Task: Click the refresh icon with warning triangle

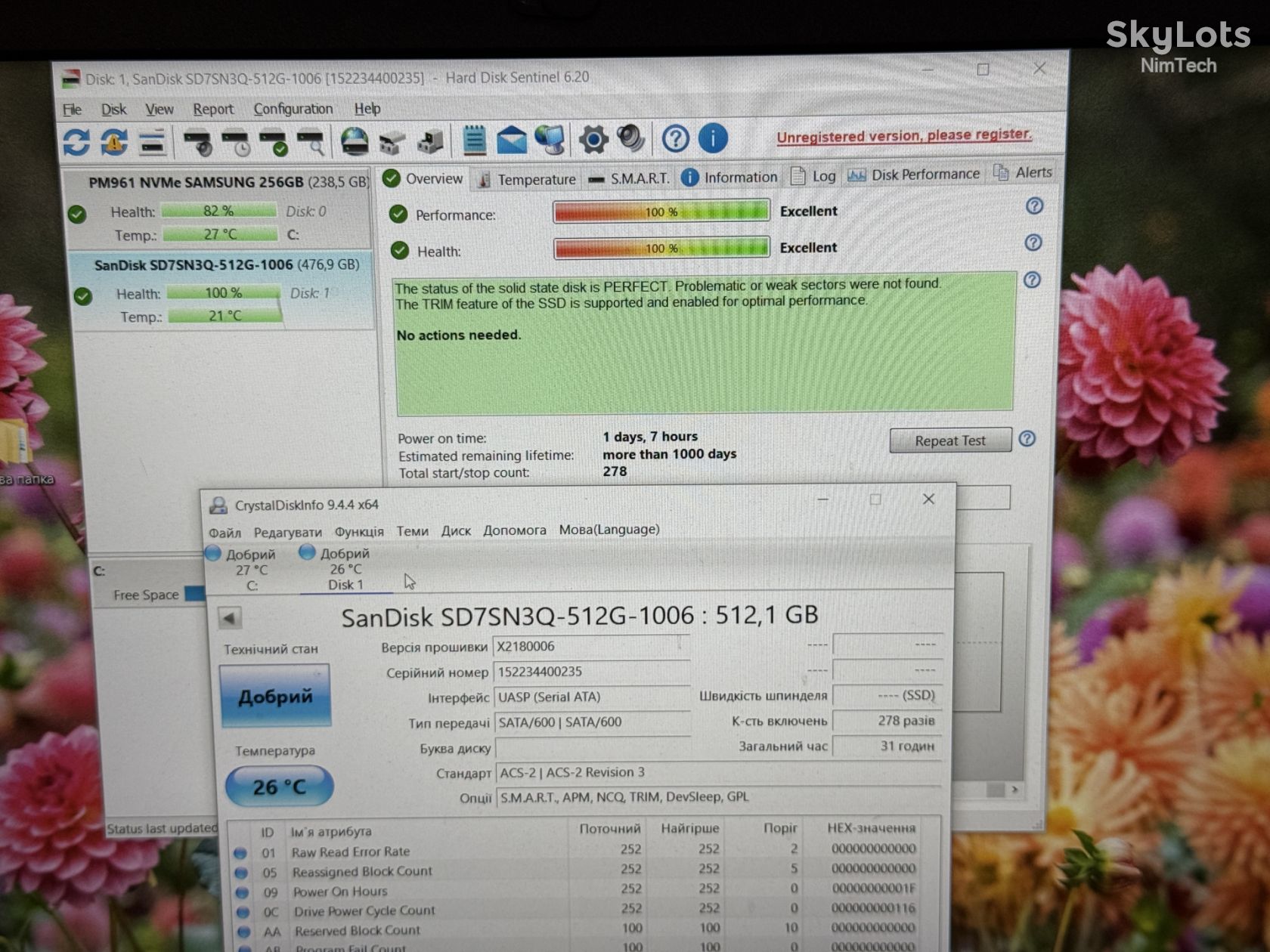Action: coord(114,142)
